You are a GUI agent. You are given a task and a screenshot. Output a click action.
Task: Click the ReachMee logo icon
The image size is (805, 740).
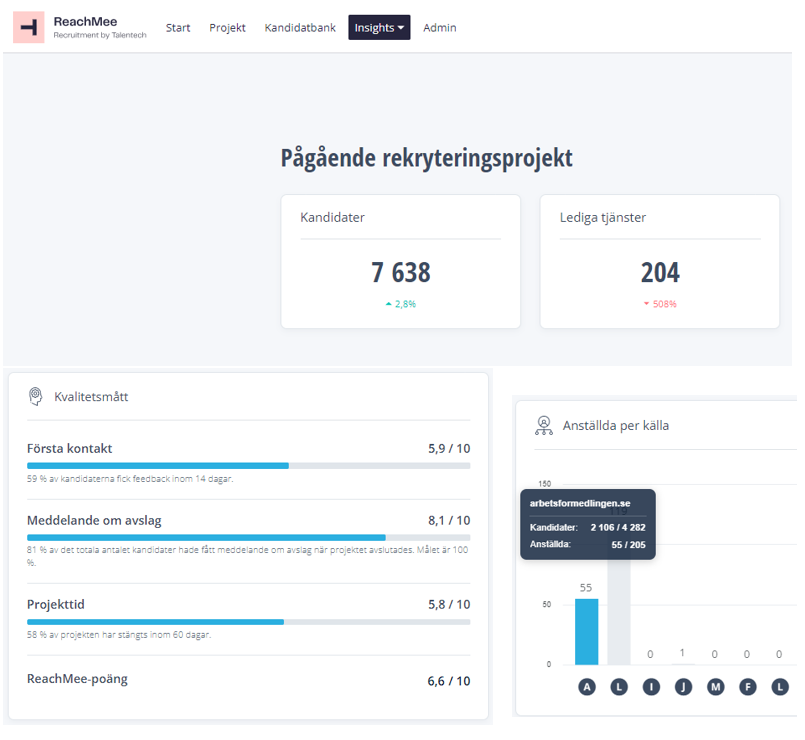[x=29, y=27]
